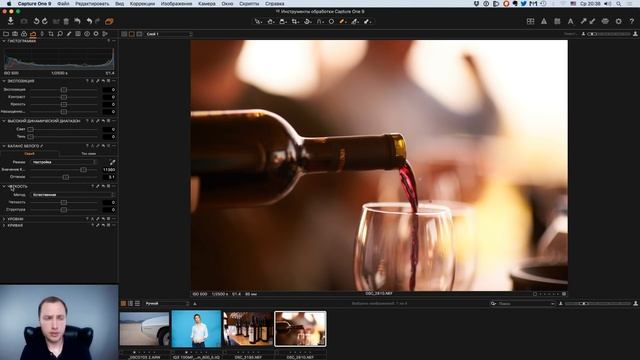Open the Composition crop tool tab icon

[x=51, y=34]
